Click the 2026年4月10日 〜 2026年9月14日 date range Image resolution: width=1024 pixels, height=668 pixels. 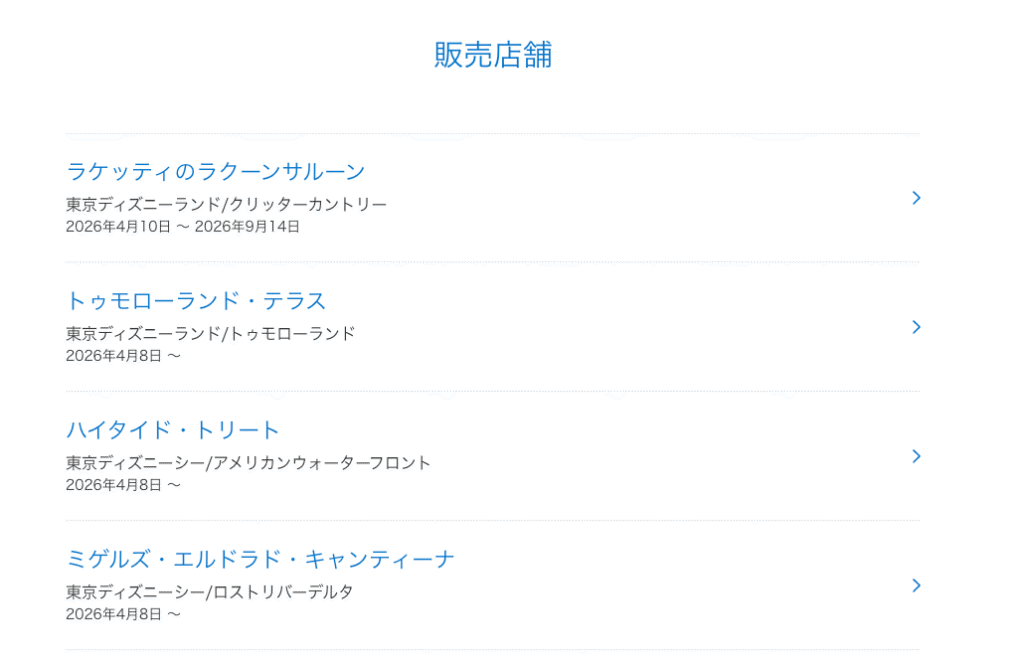tap(182, 227)
